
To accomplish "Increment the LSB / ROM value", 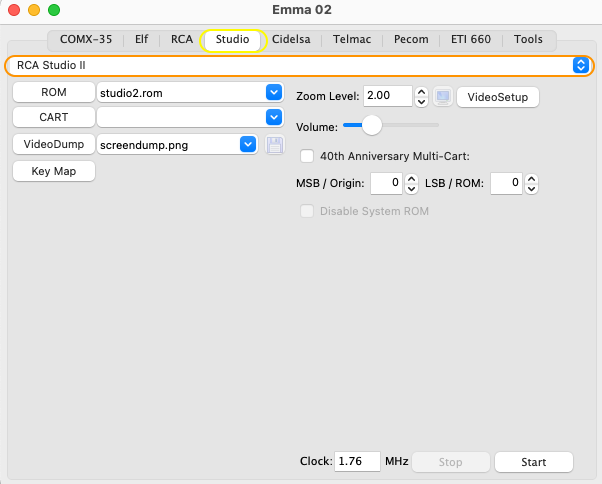I will pyautogui.click(x=532, y=179).
